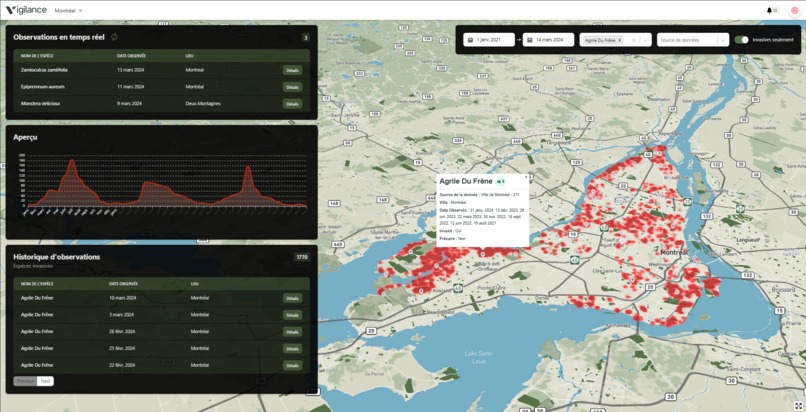Click the third peak in the Aperçu chart
This screenshot has height=412, width=806.
pos(248,167)
